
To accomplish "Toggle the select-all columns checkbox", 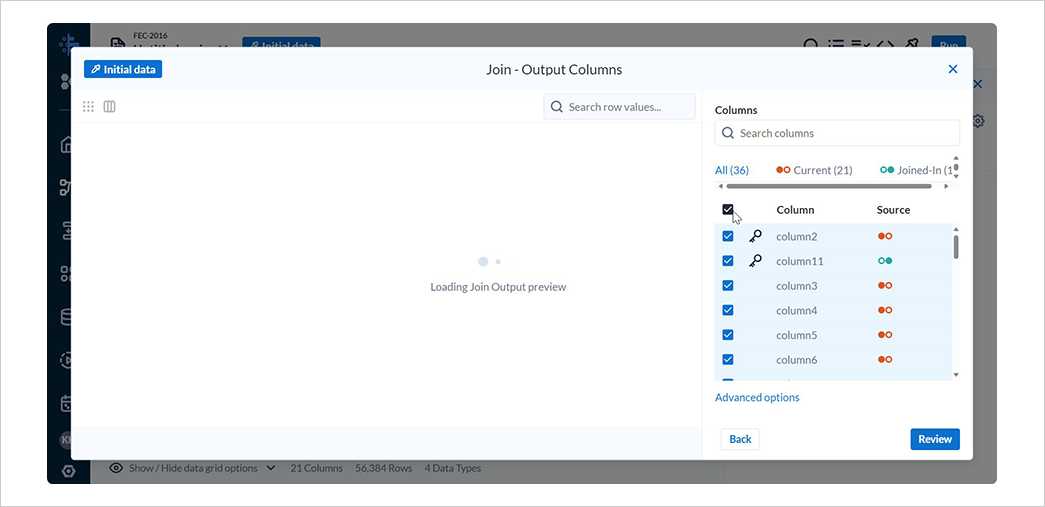I will [728, 210].
